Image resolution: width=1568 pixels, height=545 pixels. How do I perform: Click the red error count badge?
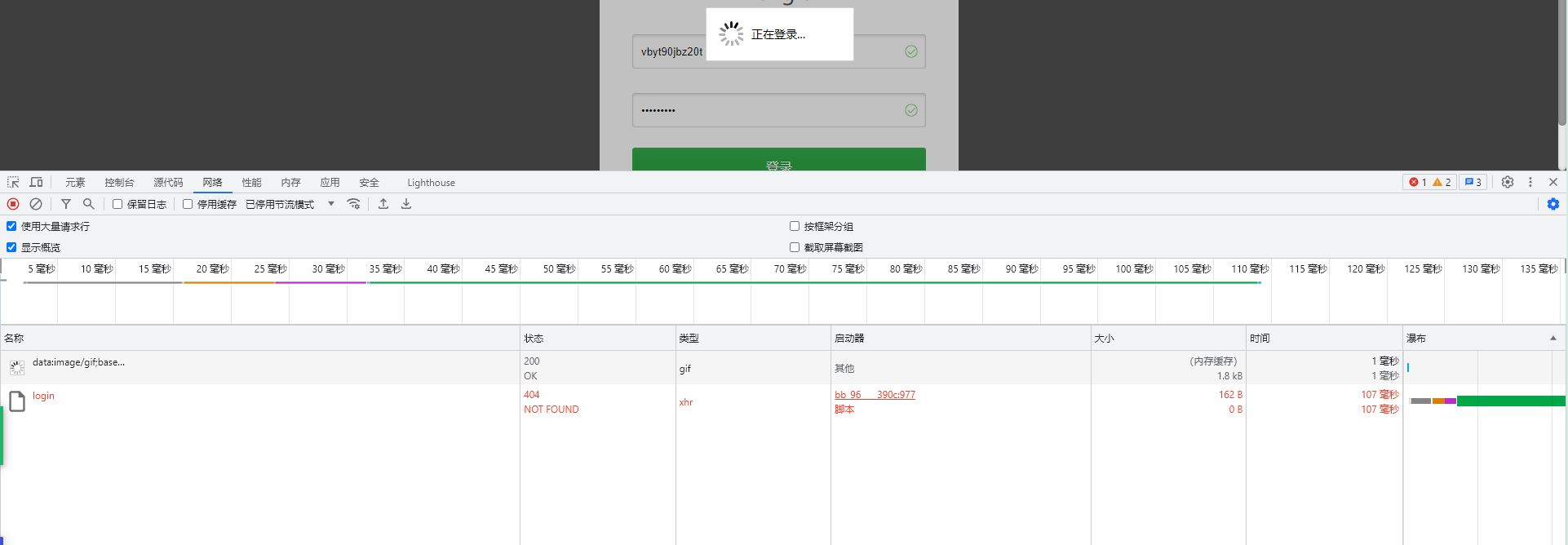[1418, 182]
